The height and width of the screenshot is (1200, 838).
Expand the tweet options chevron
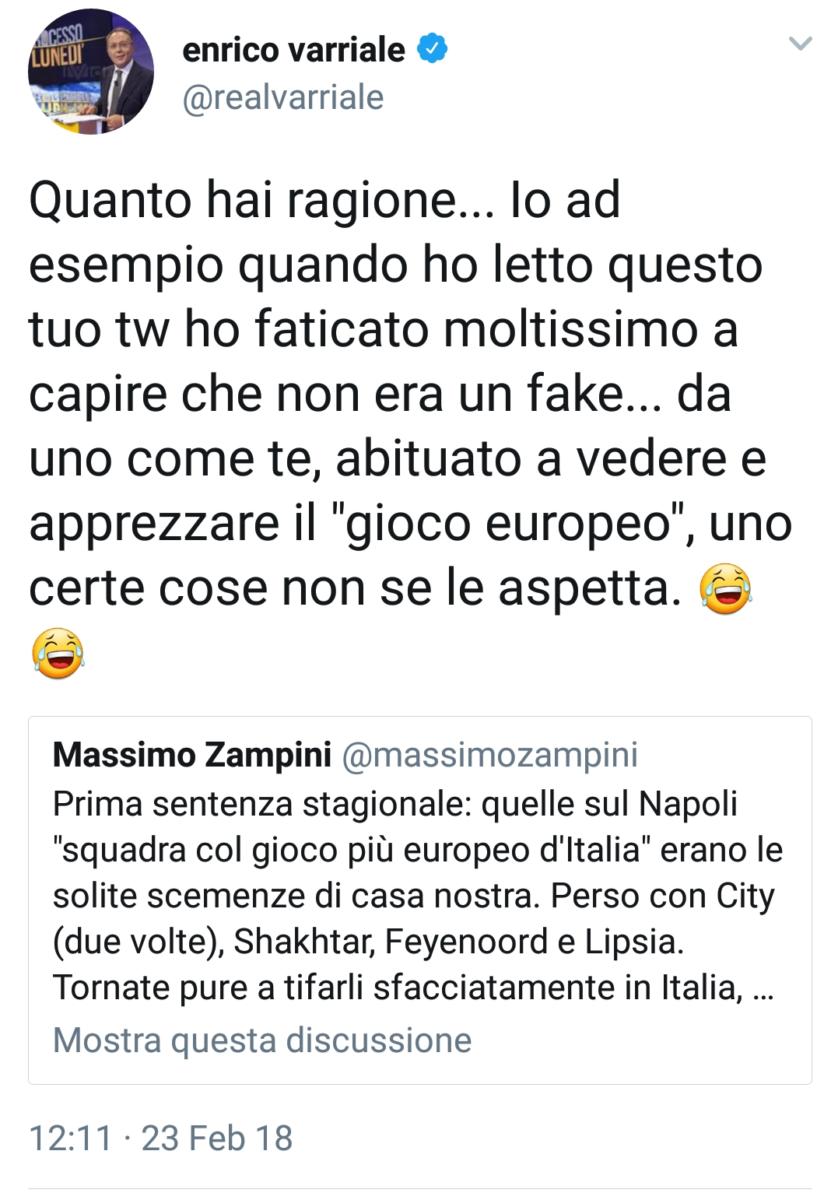tap(800, 42)
